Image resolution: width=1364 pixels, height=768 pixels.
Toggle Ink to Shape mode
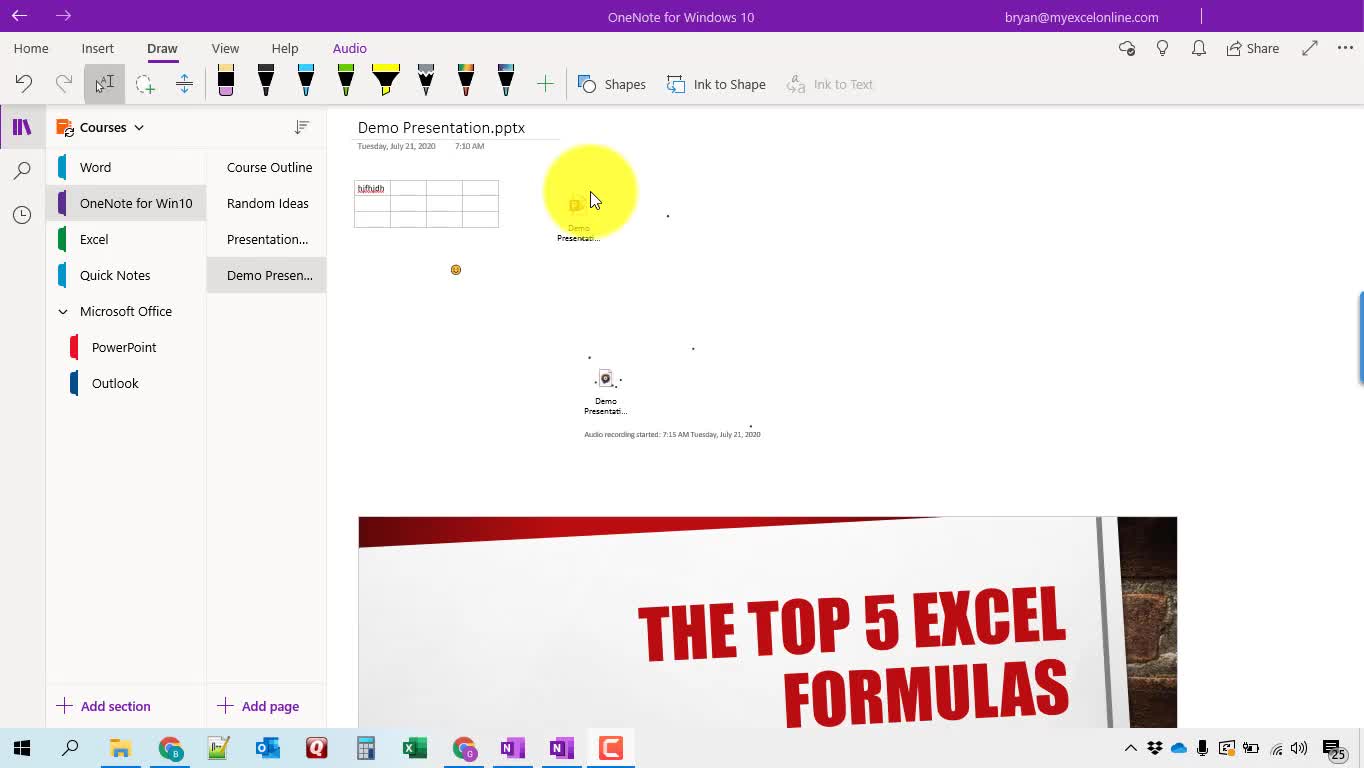pos(717,84)
